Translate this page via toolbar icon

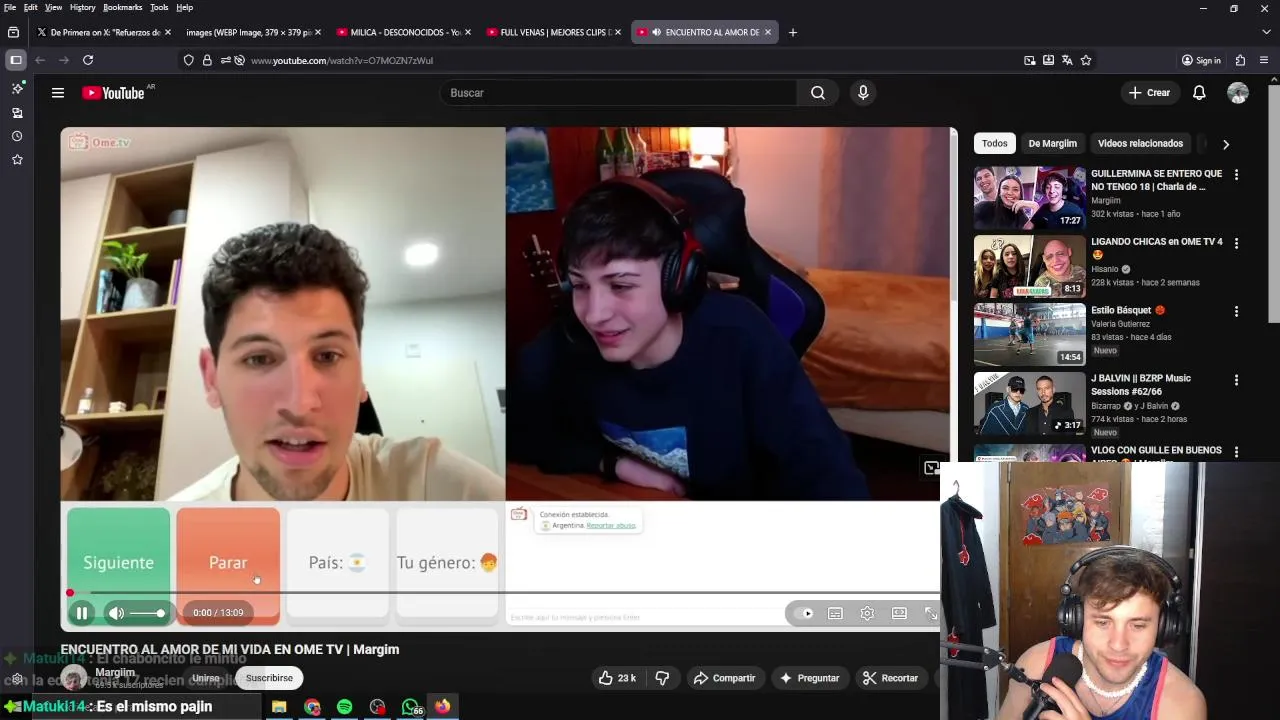[x=1067, y=60]
